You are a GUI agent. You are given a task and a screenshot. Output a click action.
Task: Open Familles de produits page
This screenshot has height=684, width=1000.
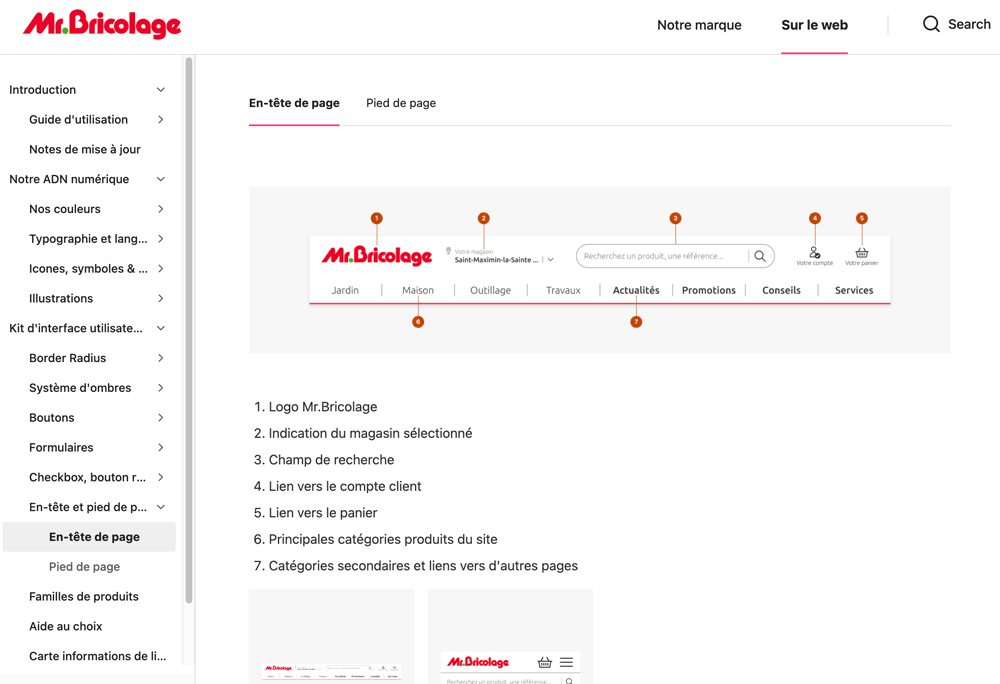pos(84,597)
